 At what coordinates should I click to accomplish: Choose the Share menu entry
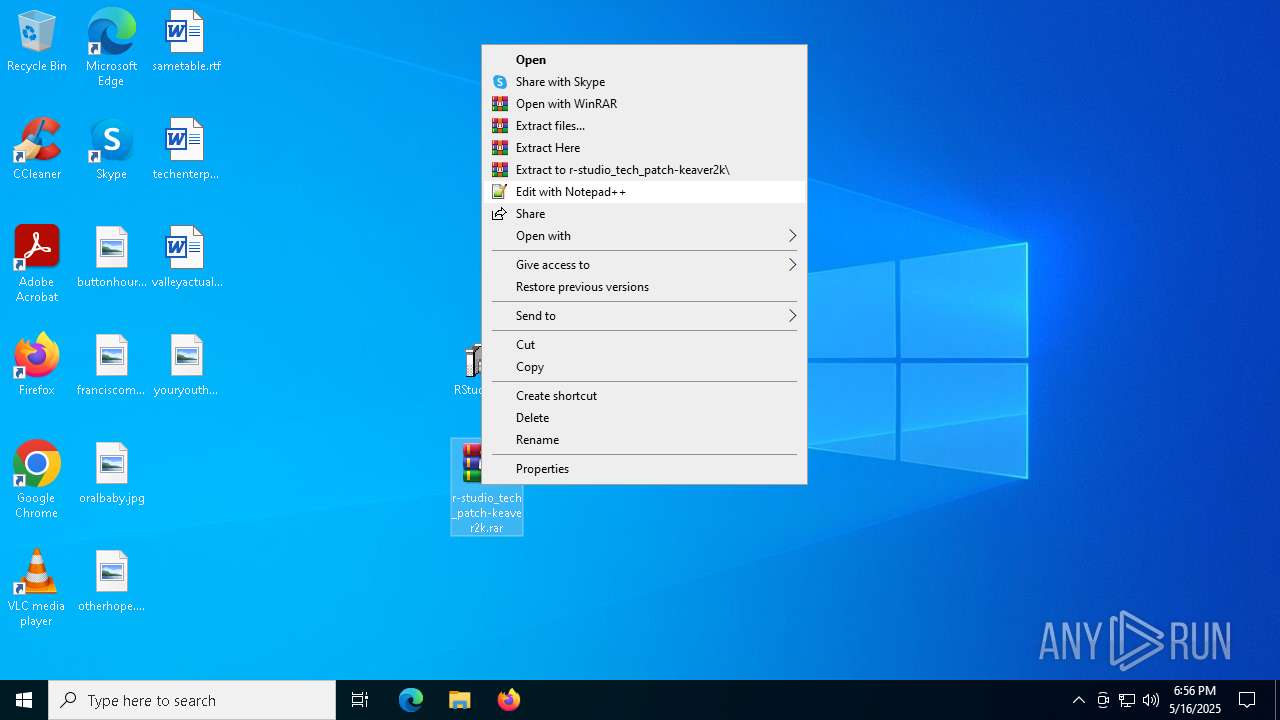(x=644, y=214)
